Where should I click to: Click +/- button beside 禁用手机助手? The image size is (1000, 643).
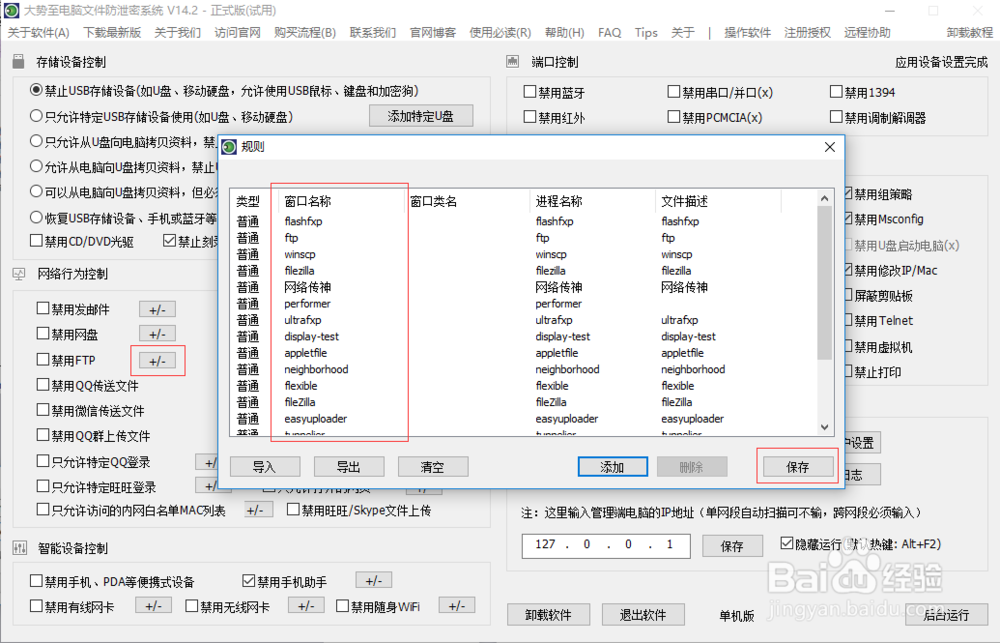374,580
